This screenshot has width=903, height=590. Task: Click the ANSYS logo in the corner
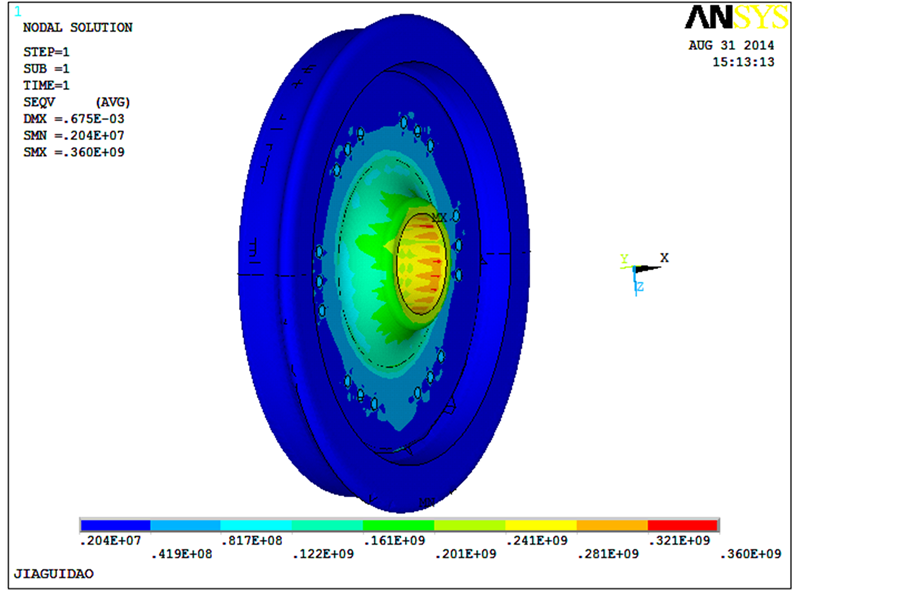[736, 17]
